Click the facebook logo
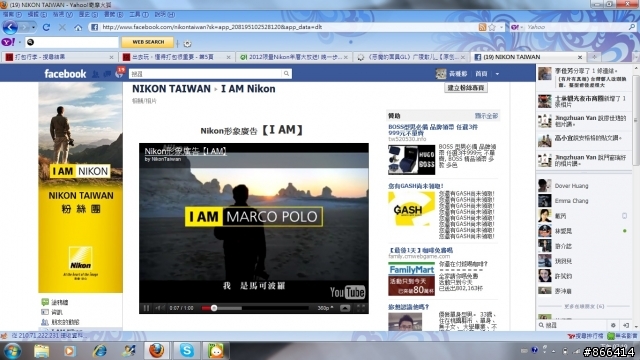The height and width of the screenshot is (360, 640). (65, 74)
